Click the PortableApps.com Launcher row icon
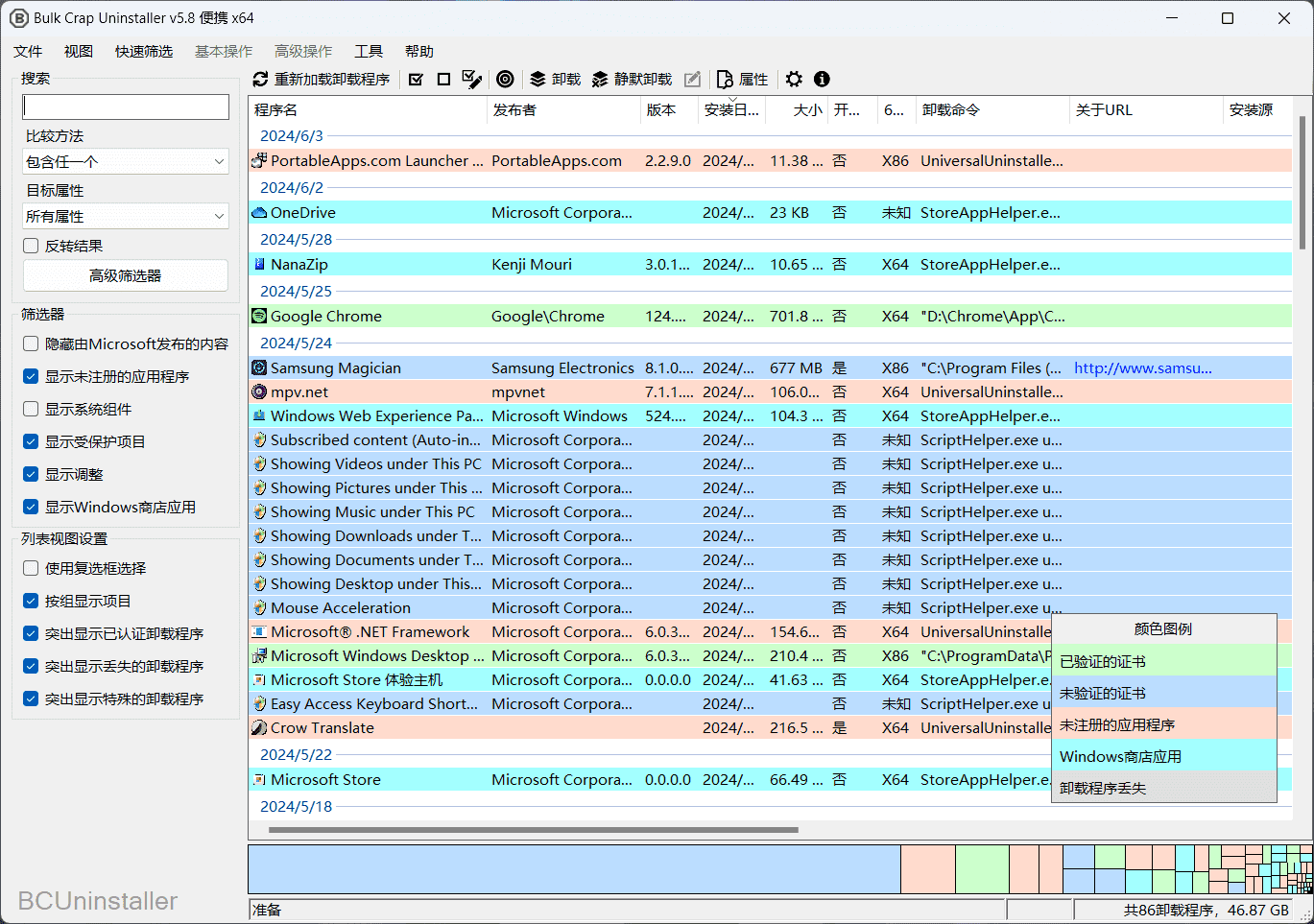The width and height of the screenshot is (1314, 924). (259, 161)
